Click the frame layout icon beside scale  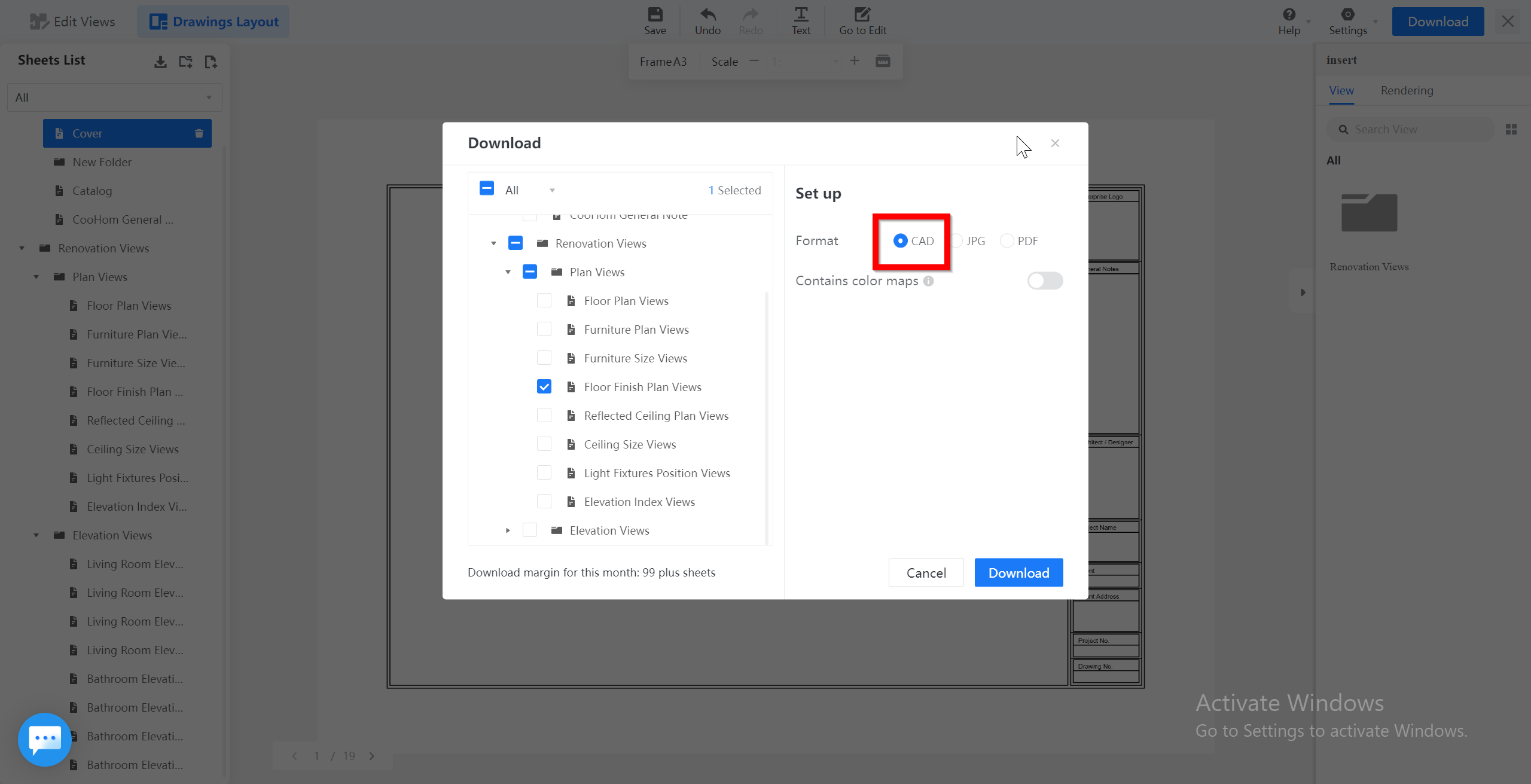[883, 61]
